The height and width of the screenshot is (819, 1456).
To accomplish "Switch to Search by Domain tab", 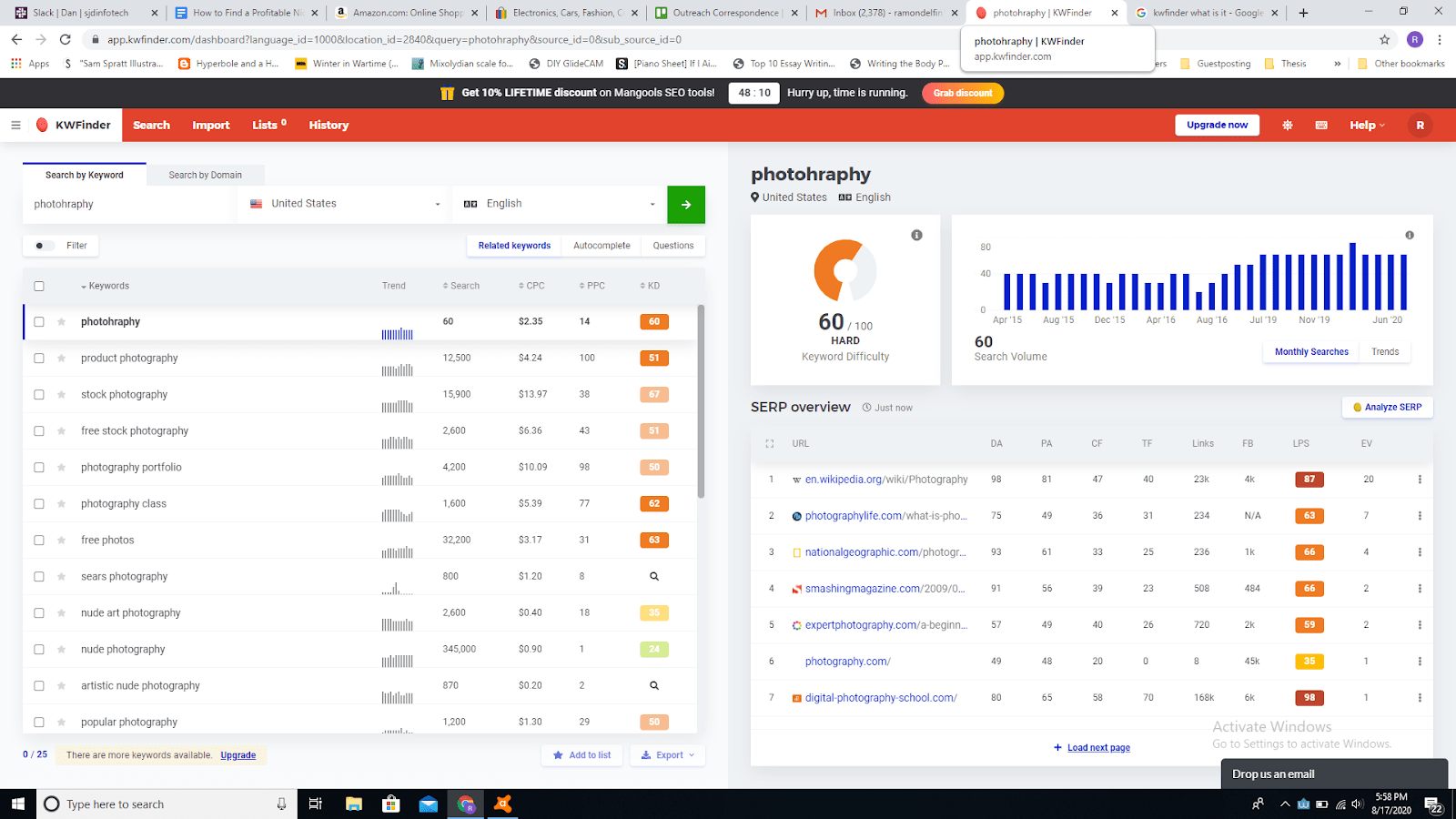I will (206, 175).
